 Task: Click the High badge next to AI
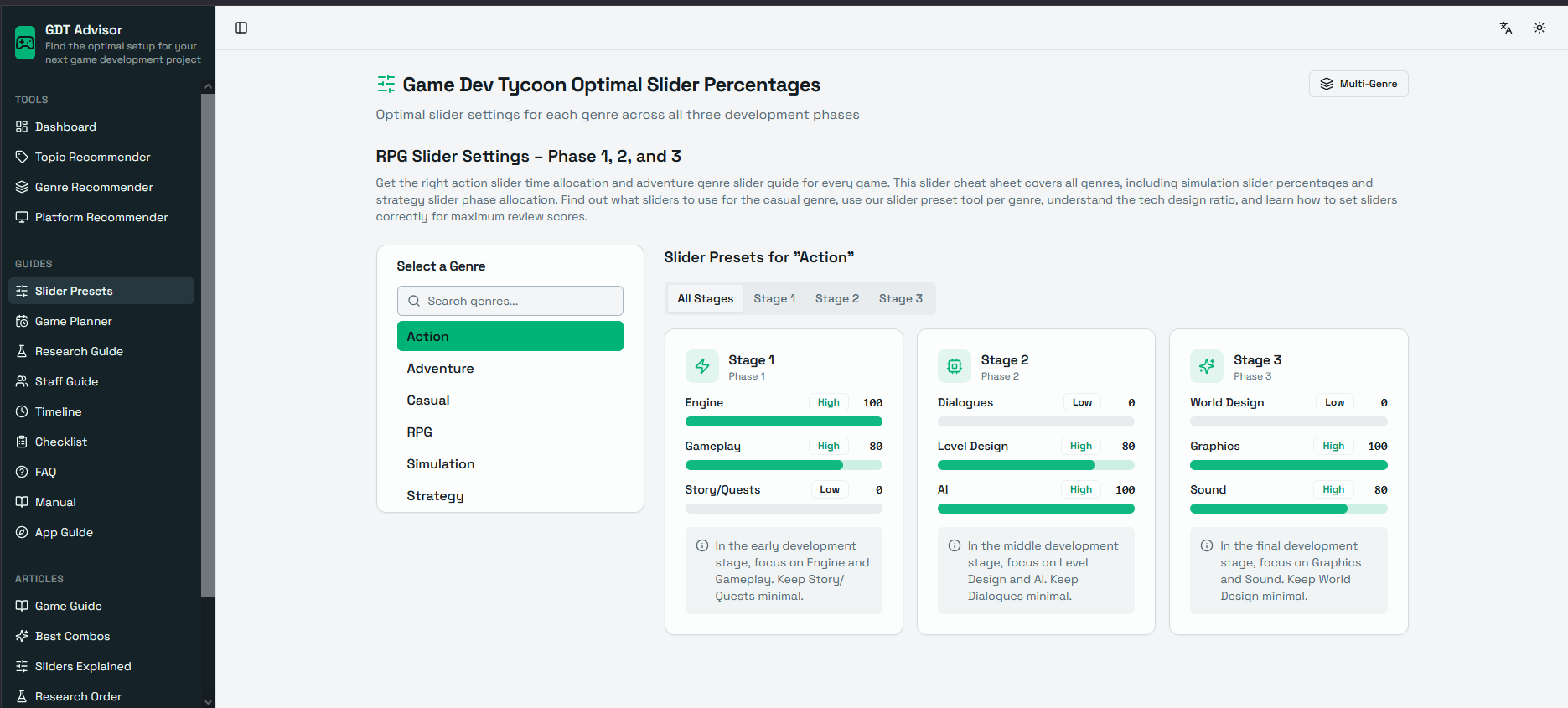[x=1081, y=489]
